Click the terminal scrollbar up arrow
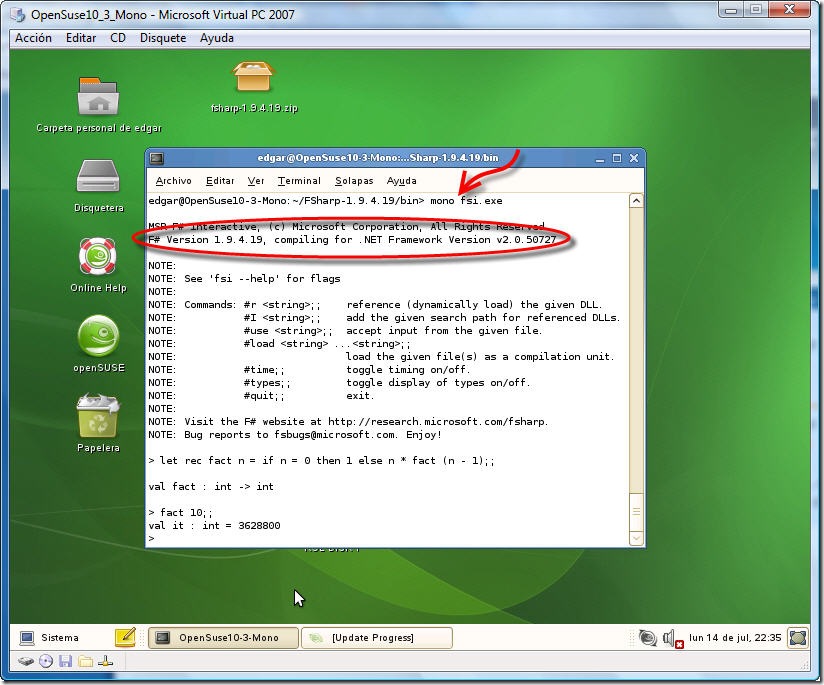This screenshot has width=824, height=685. (636, 201)
